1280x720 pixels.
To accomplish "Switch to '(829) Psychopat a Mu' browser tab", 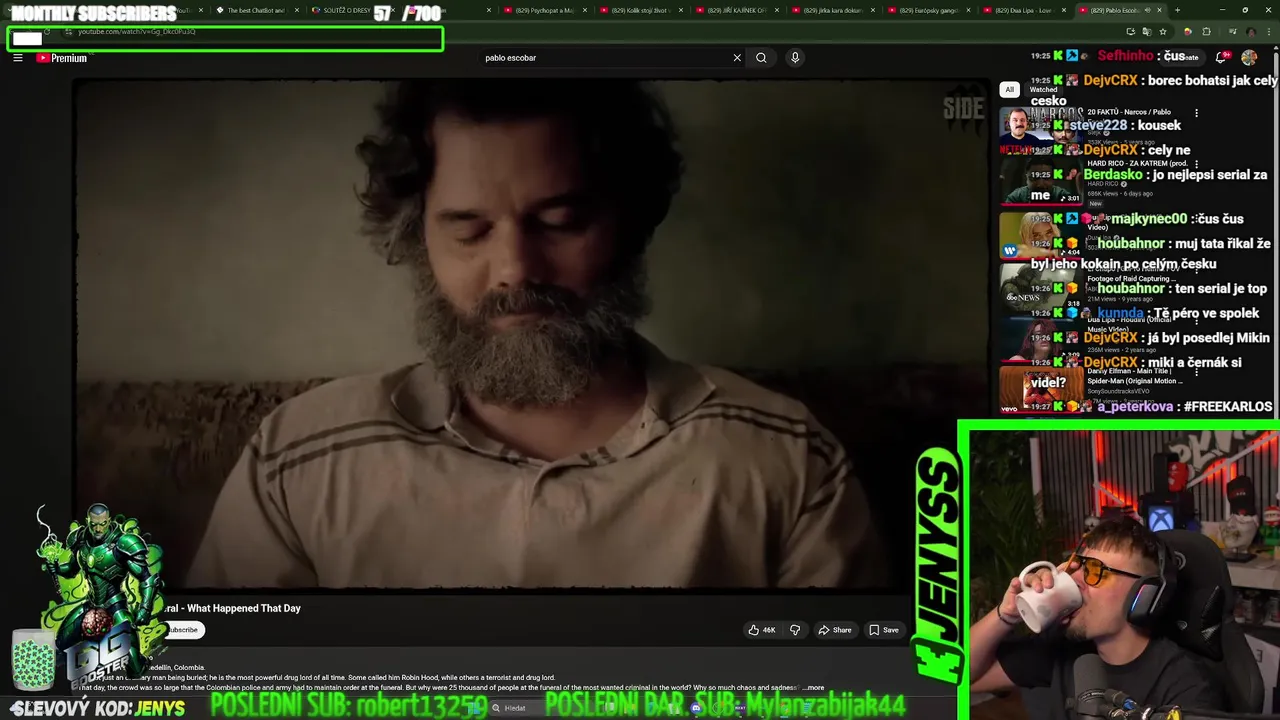I will point(544,10).
